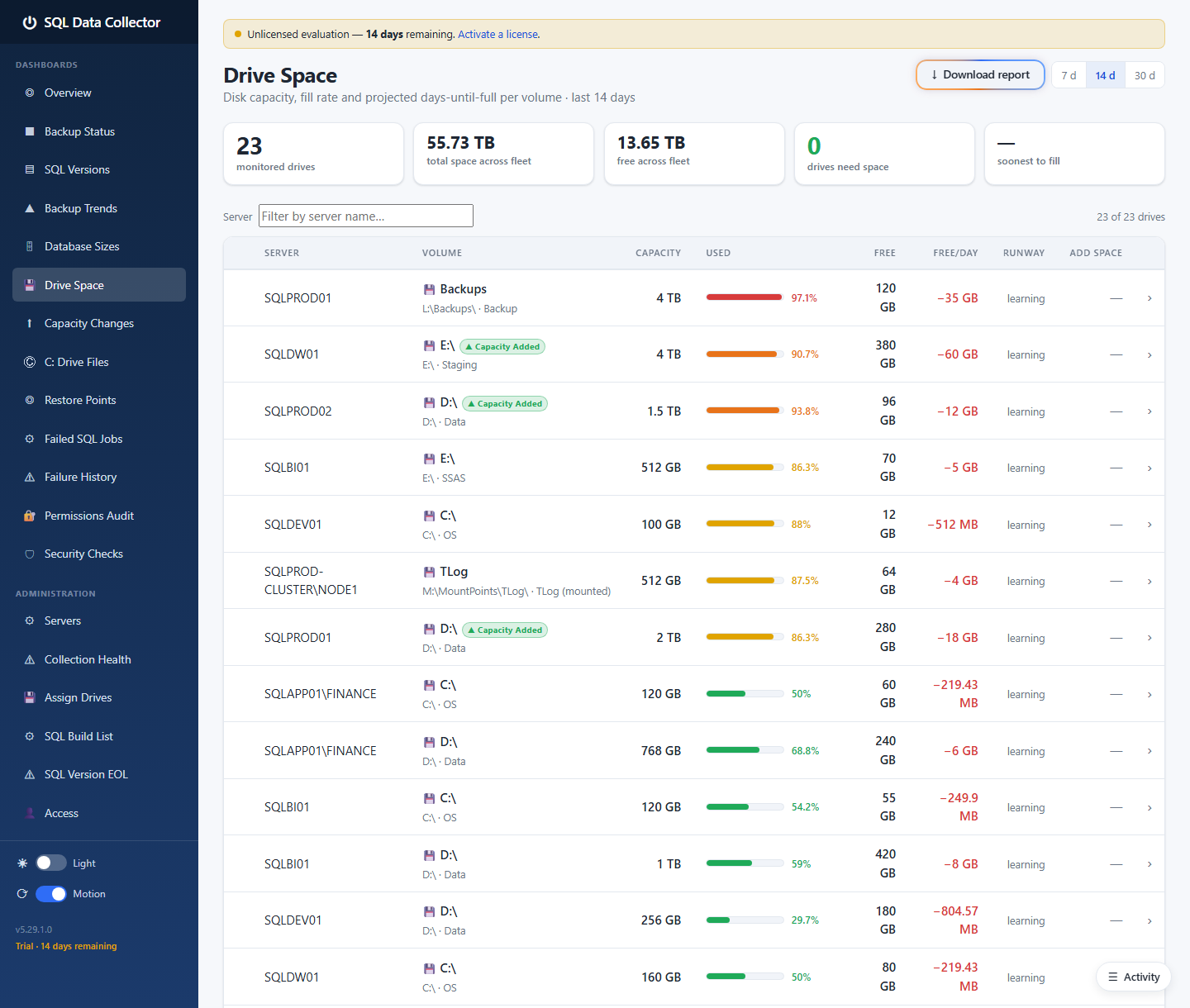The image size is (1190, 1008).
Task: Open the Servers administration page
Action: click(x=99, y=620)
